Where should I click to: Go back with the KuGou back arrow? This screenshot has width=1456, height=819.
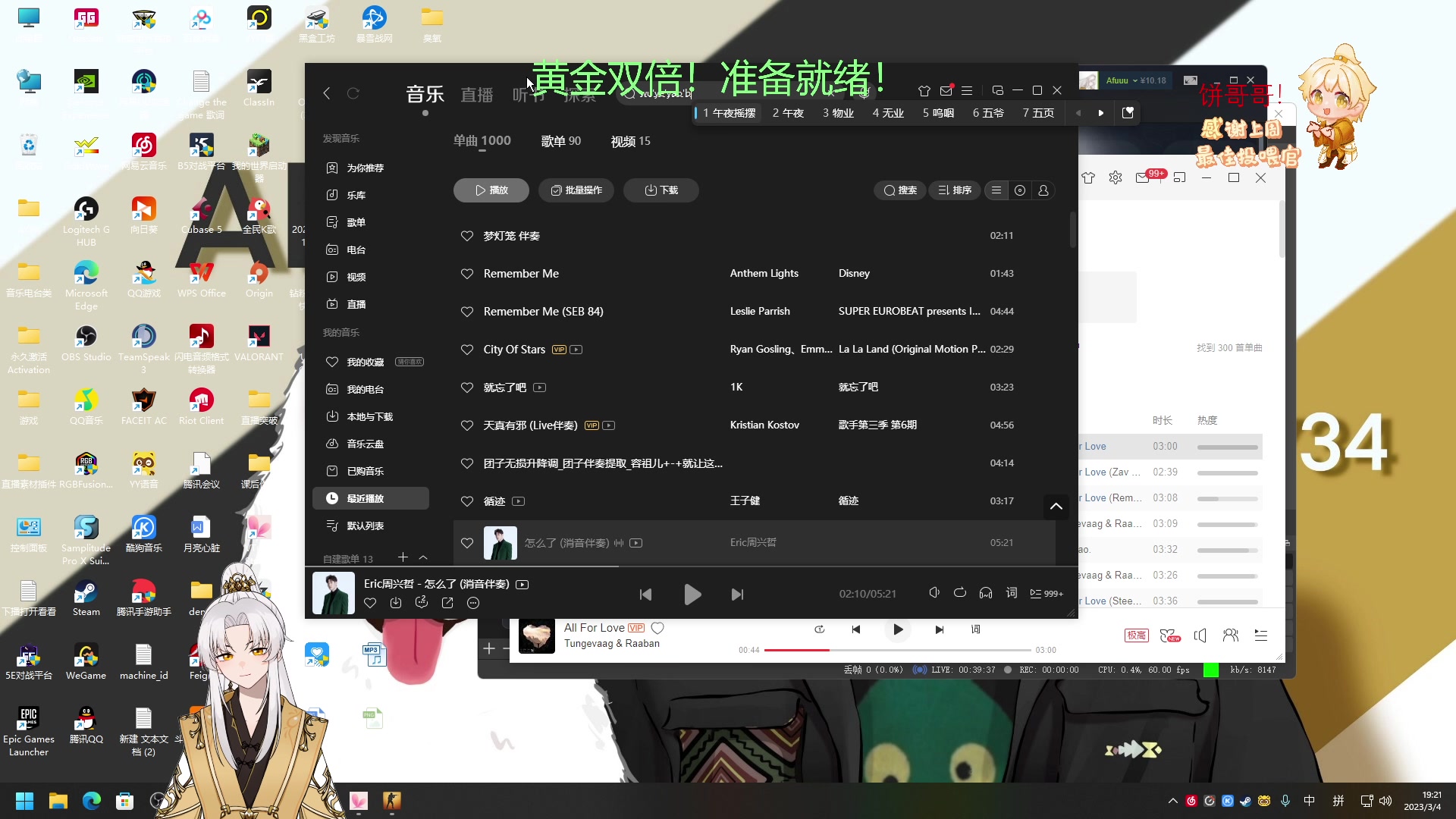click(x=327, y=93)
